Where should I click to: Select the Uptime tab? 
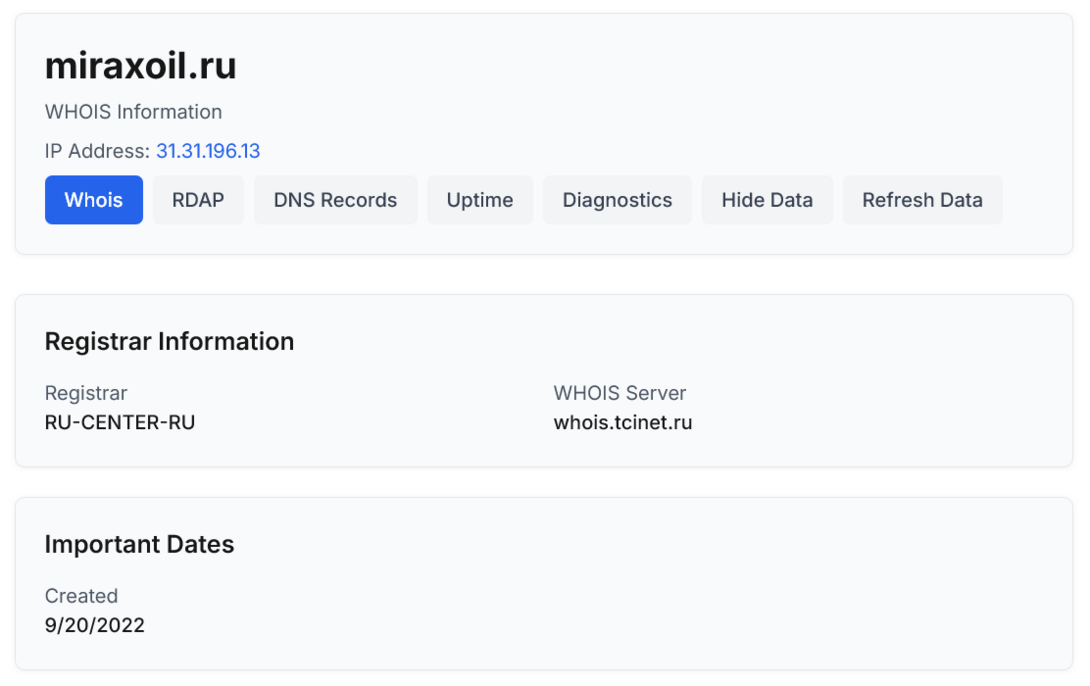(480, 200)
